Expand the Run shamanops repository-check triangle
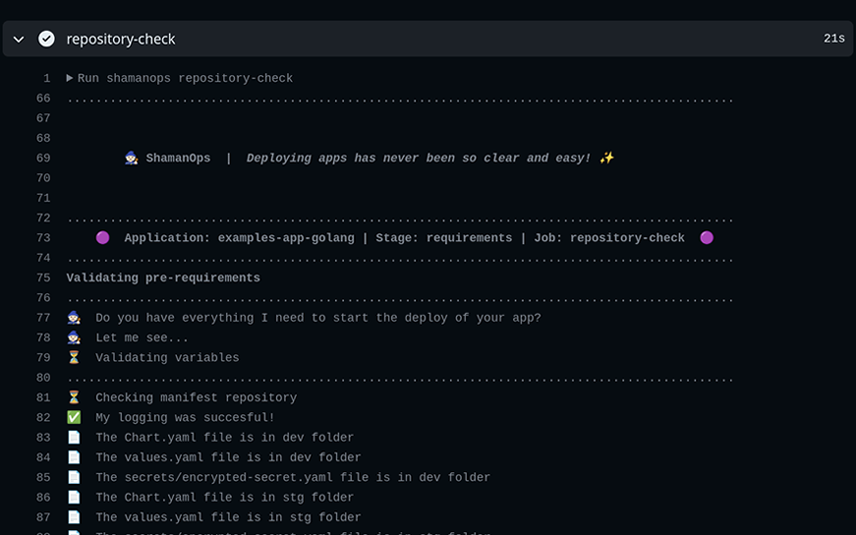The width and height of the screenshot is (856, 535). point(70,78)
